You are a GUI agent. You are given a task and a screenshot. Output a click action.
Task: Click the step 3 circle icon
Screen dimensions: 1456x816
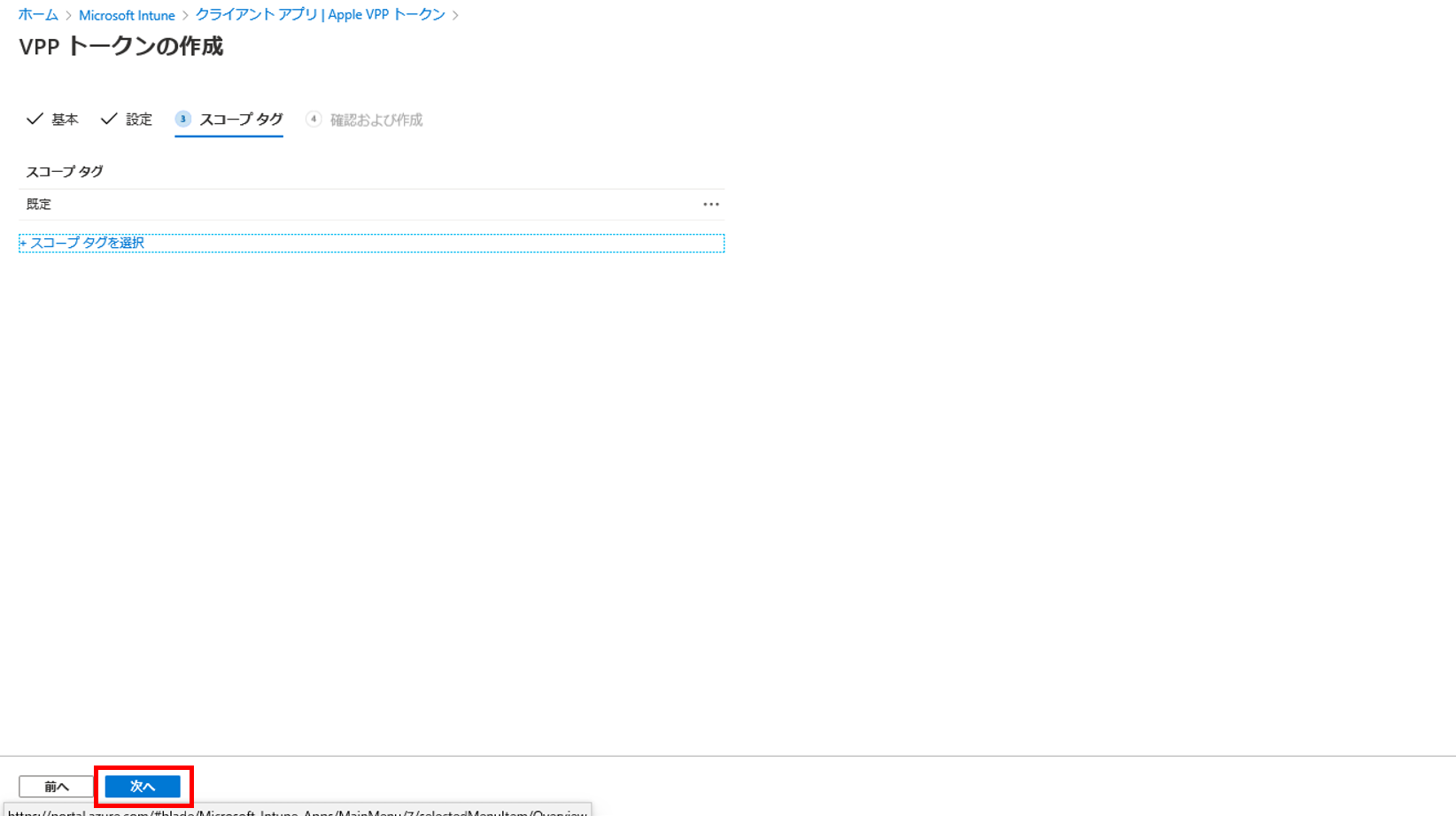pos(183,119)
